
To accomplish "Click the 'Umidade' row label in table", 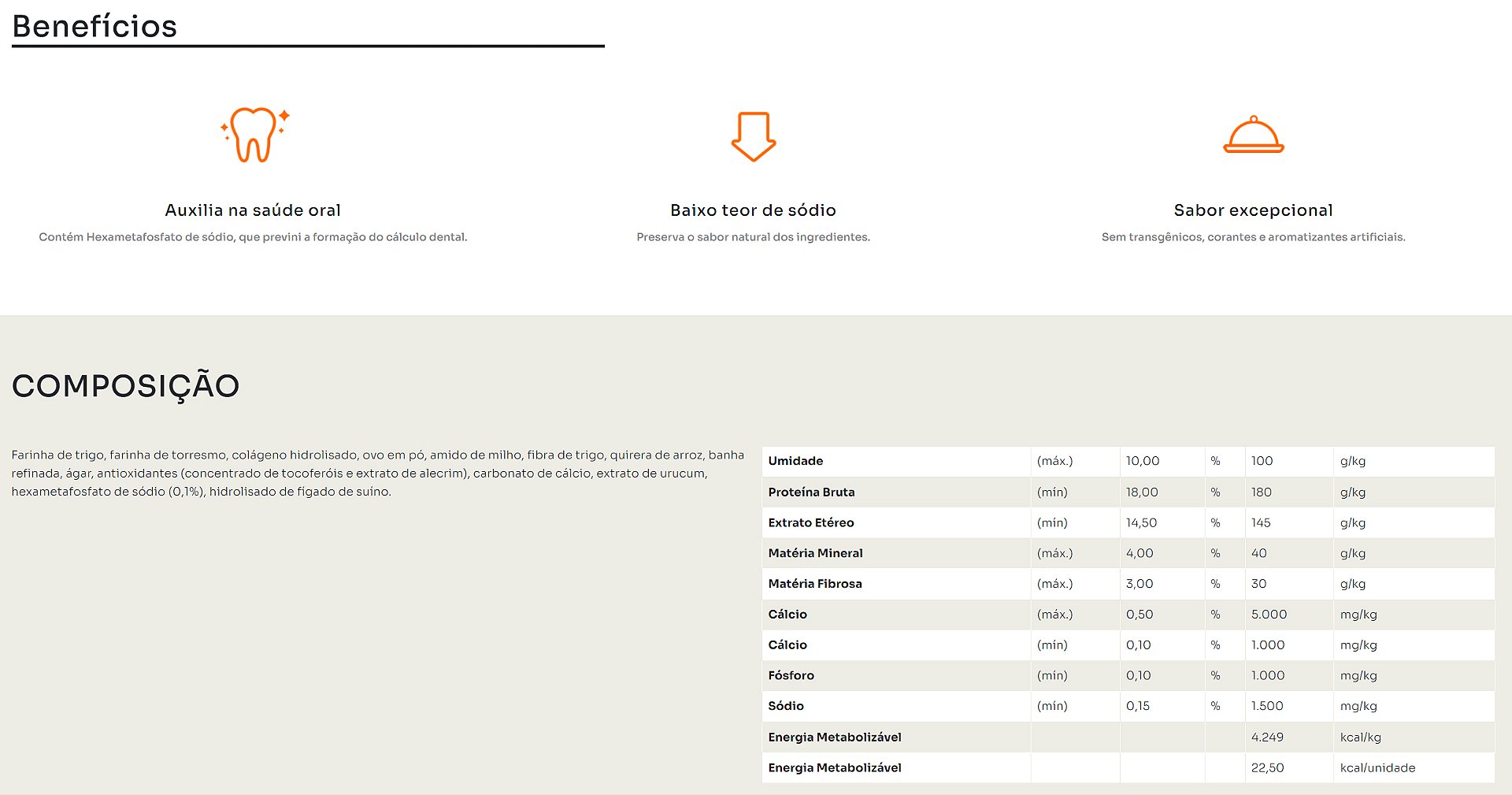I will (x=795, y=461).
